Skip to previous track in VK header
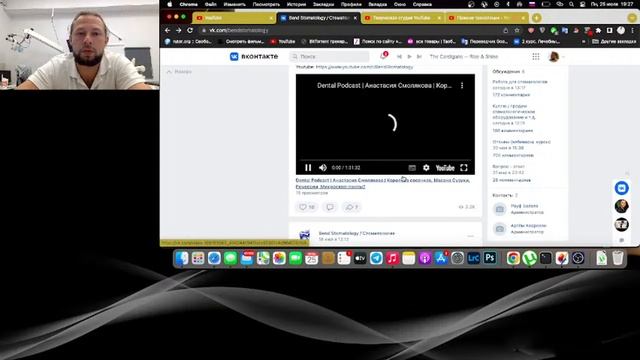 399,57
